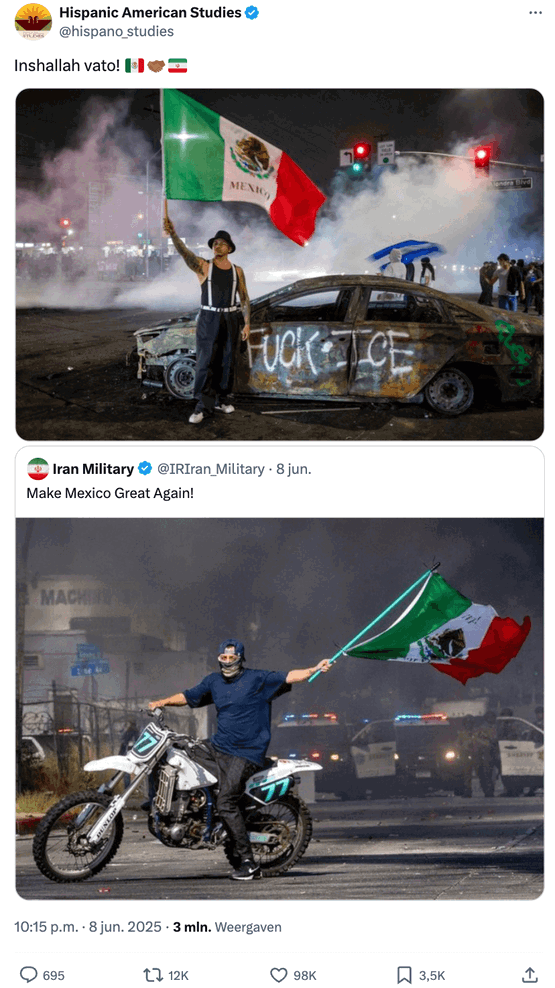Click the 98K likes count

305,975
